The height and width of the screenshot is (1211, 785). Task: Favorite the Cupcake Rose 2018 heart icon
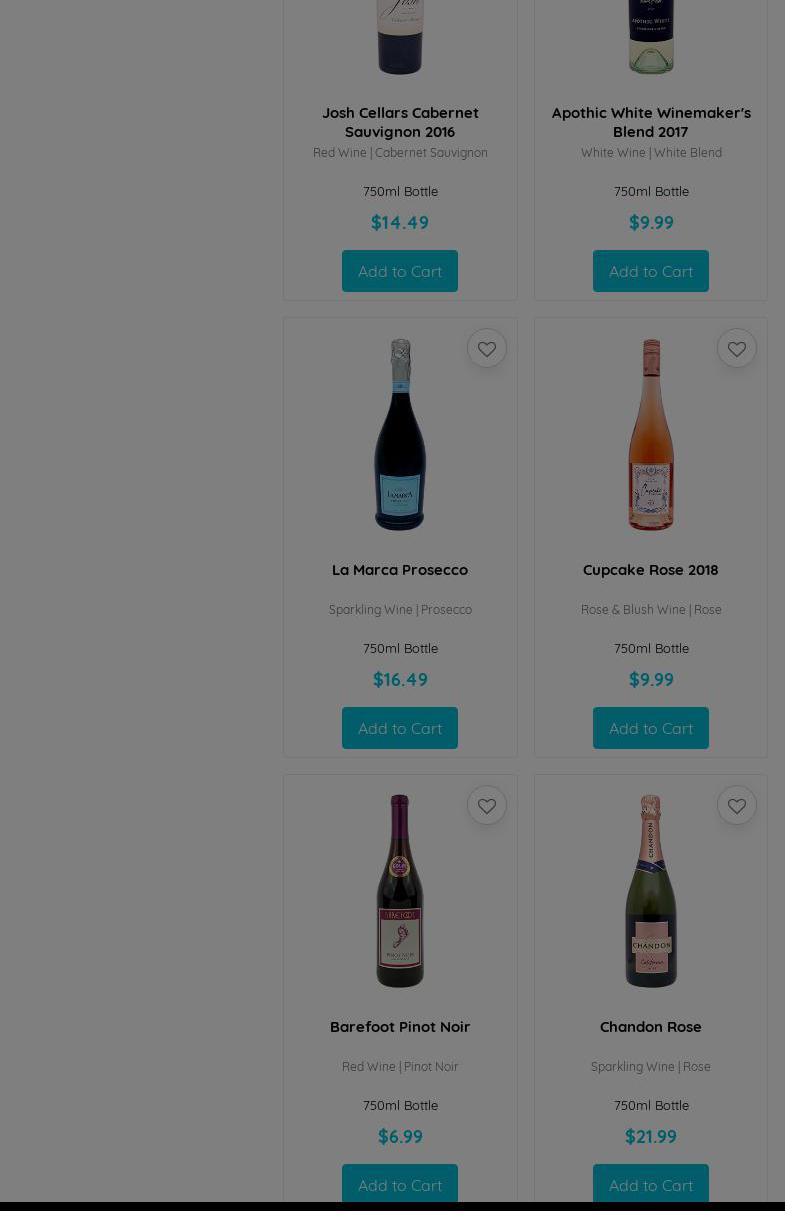(x=737, y=349)
